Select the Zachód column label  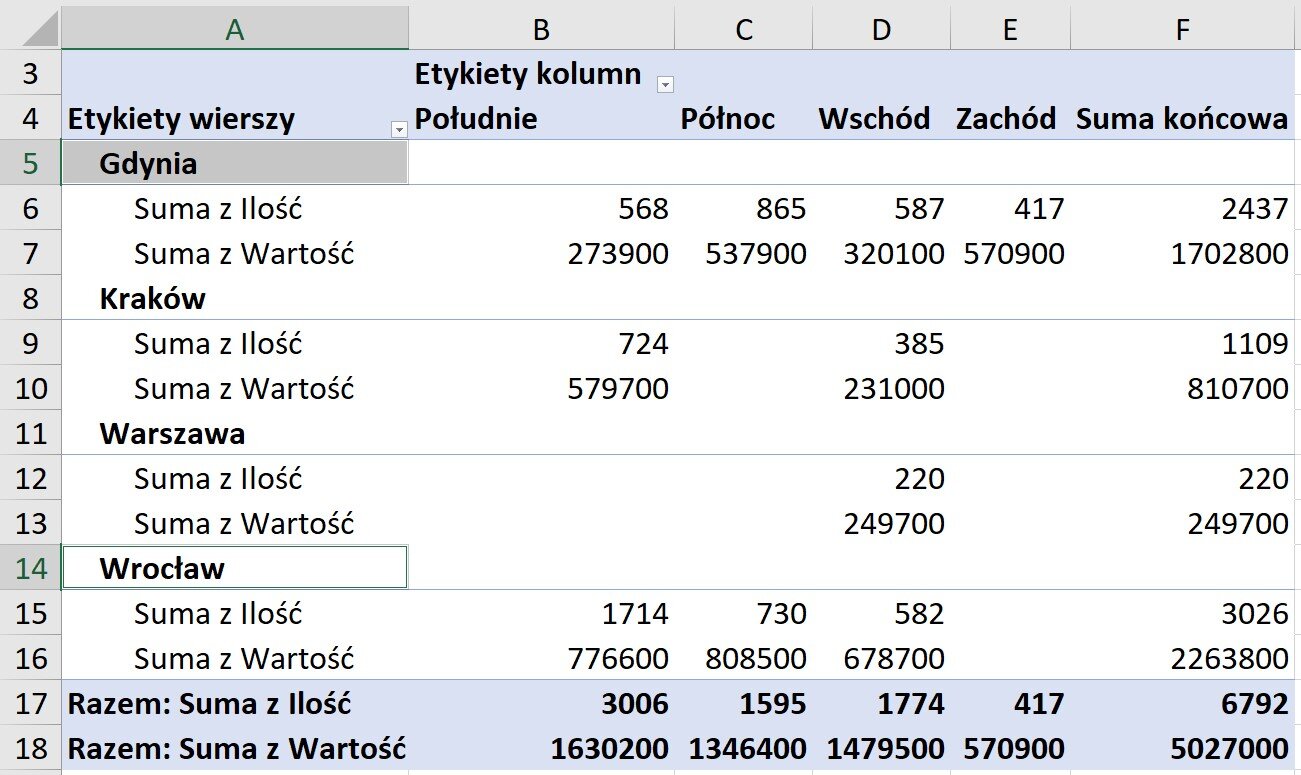coord(1009,118)
